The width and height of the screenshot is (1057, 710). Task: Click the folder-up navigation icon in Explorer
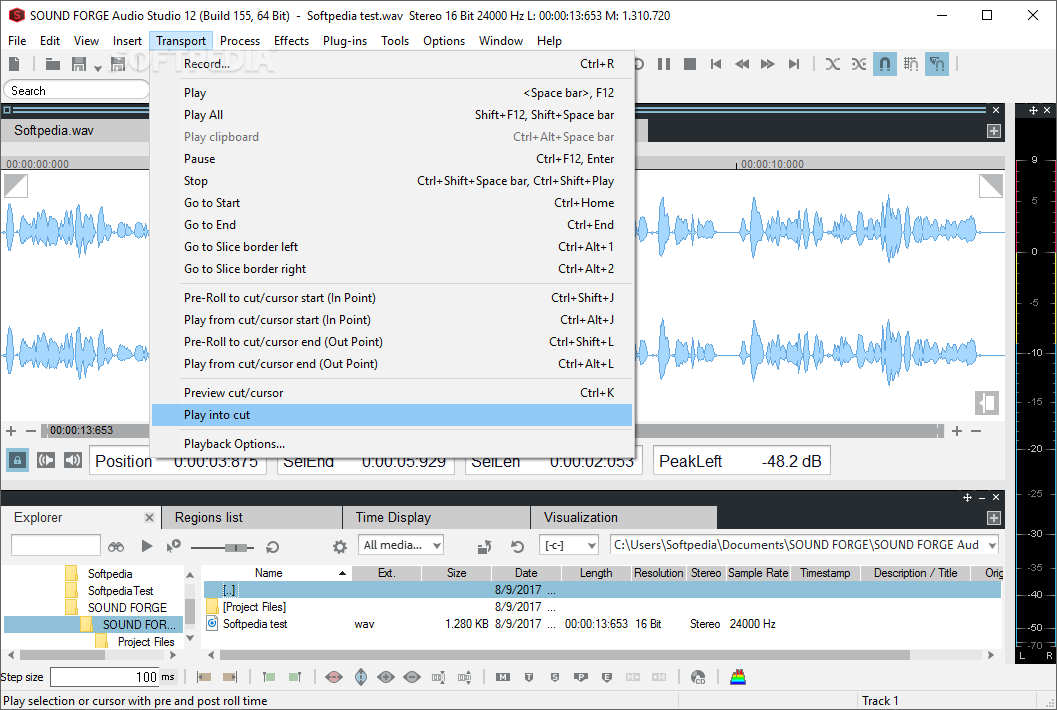[484, 546]
